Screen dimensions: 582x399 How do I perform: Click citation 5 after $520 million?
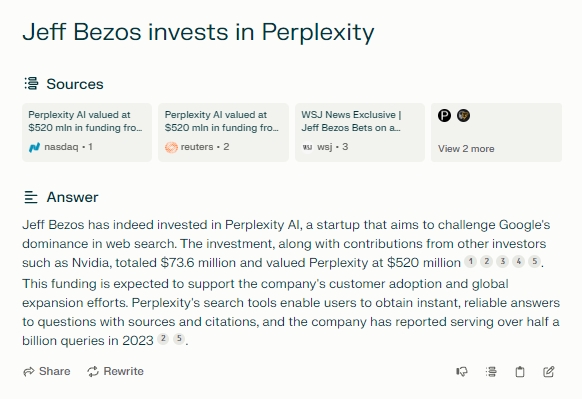click(x=534, y=262)
